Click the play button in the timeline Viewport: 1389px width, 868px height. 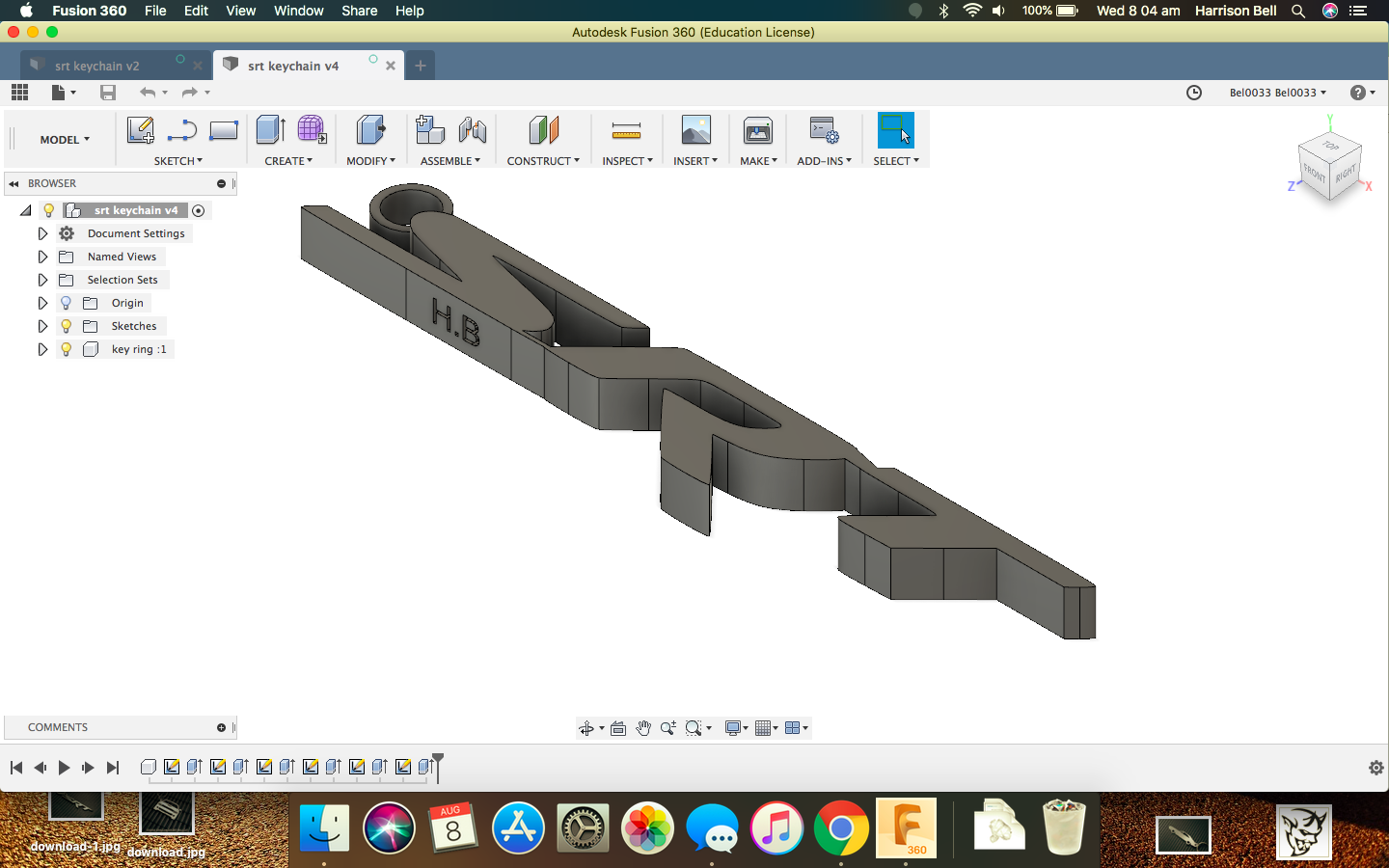tap(65, 768)
